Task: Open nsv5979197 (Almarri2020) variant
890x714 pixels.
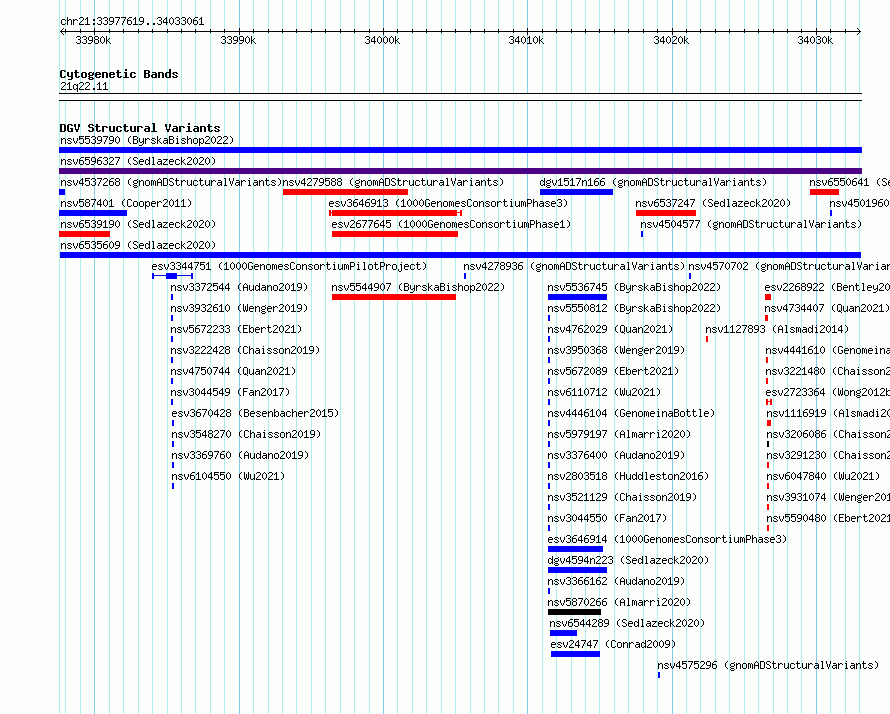Action: (x=619, y=434)
